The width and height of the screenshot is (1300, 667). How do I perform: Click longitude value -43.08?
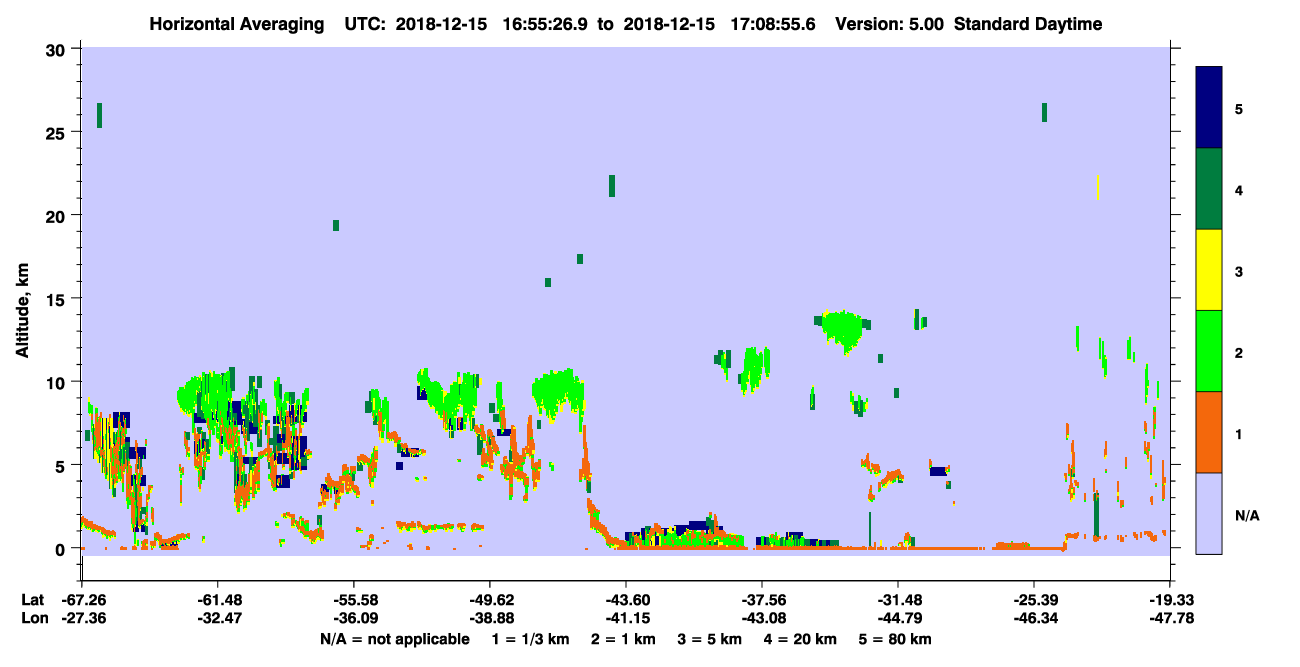[762, 619]
